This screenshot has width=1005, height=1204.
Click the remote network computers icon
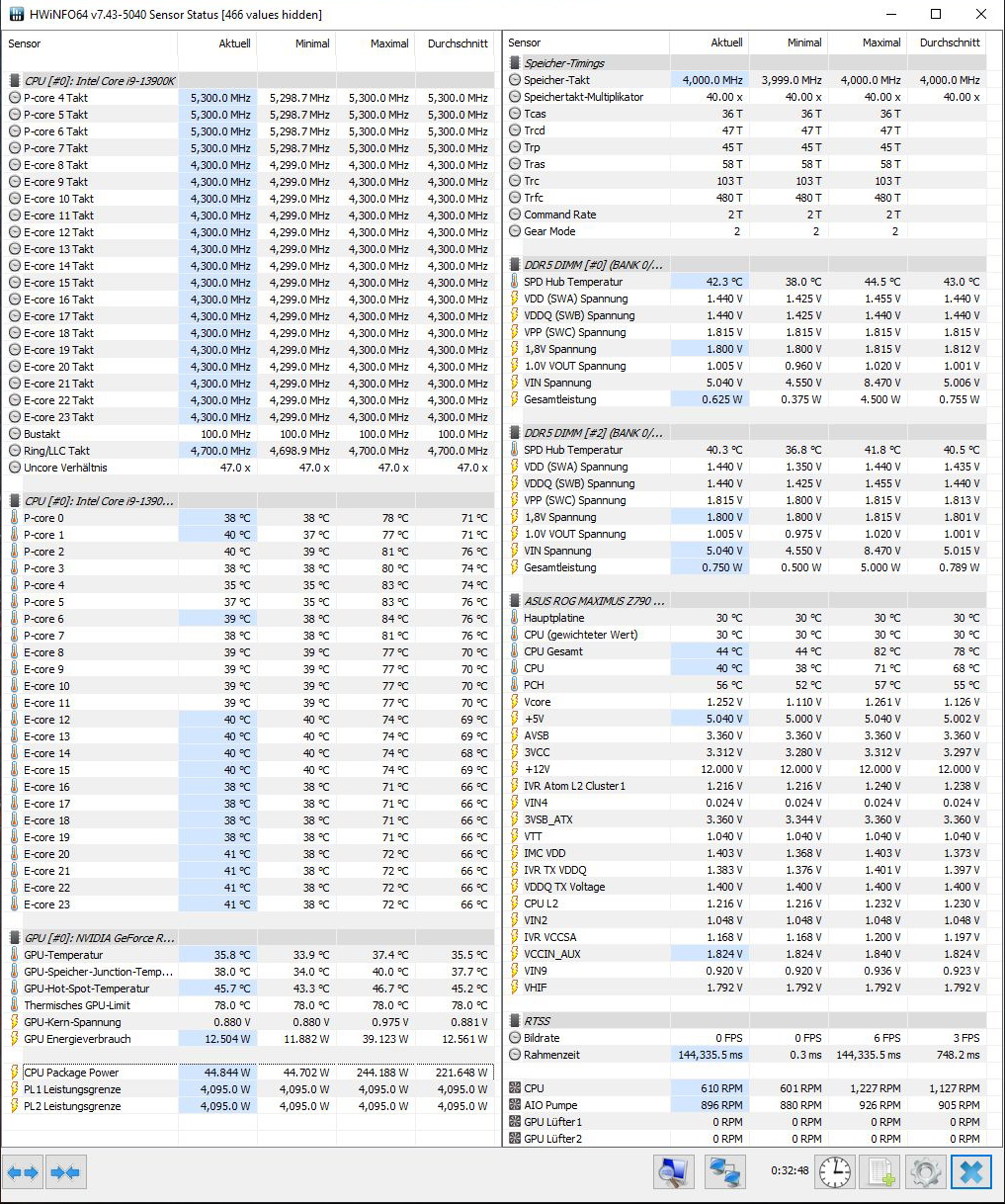(x=724, y=1172)
